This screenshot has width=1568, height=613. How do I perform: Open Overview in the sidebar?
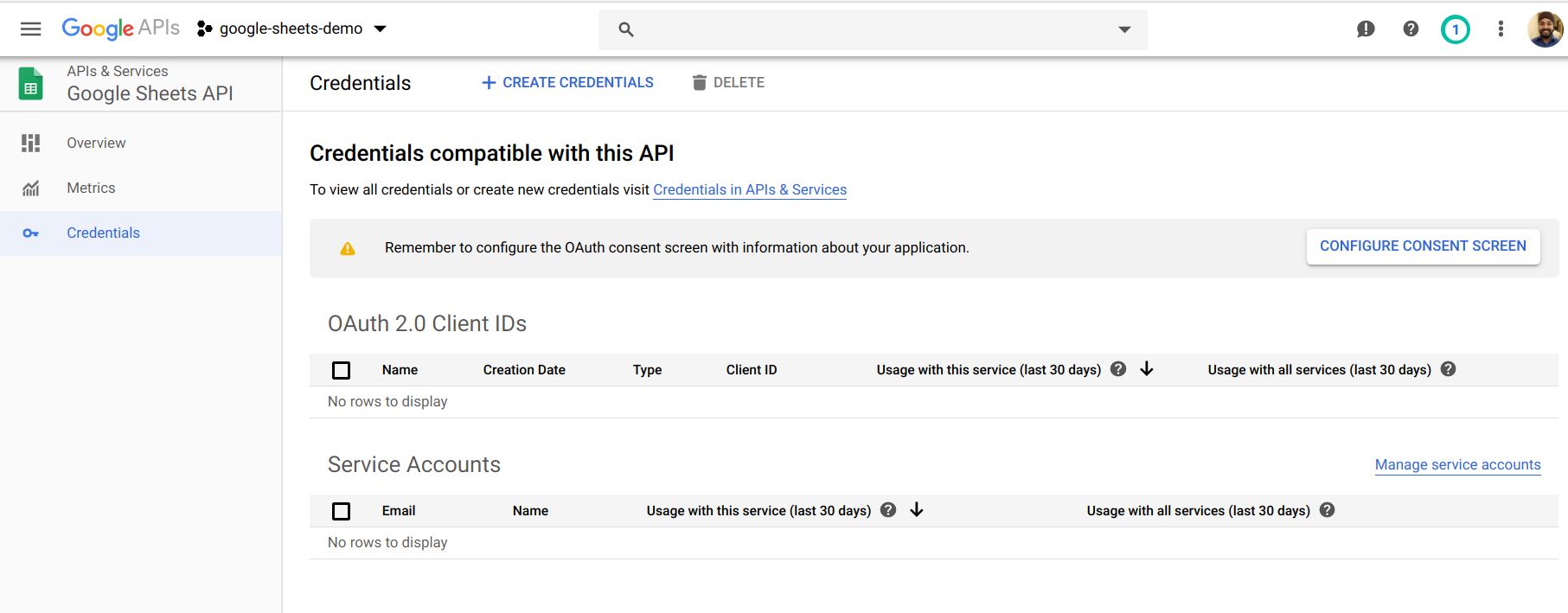coord(96,143)
